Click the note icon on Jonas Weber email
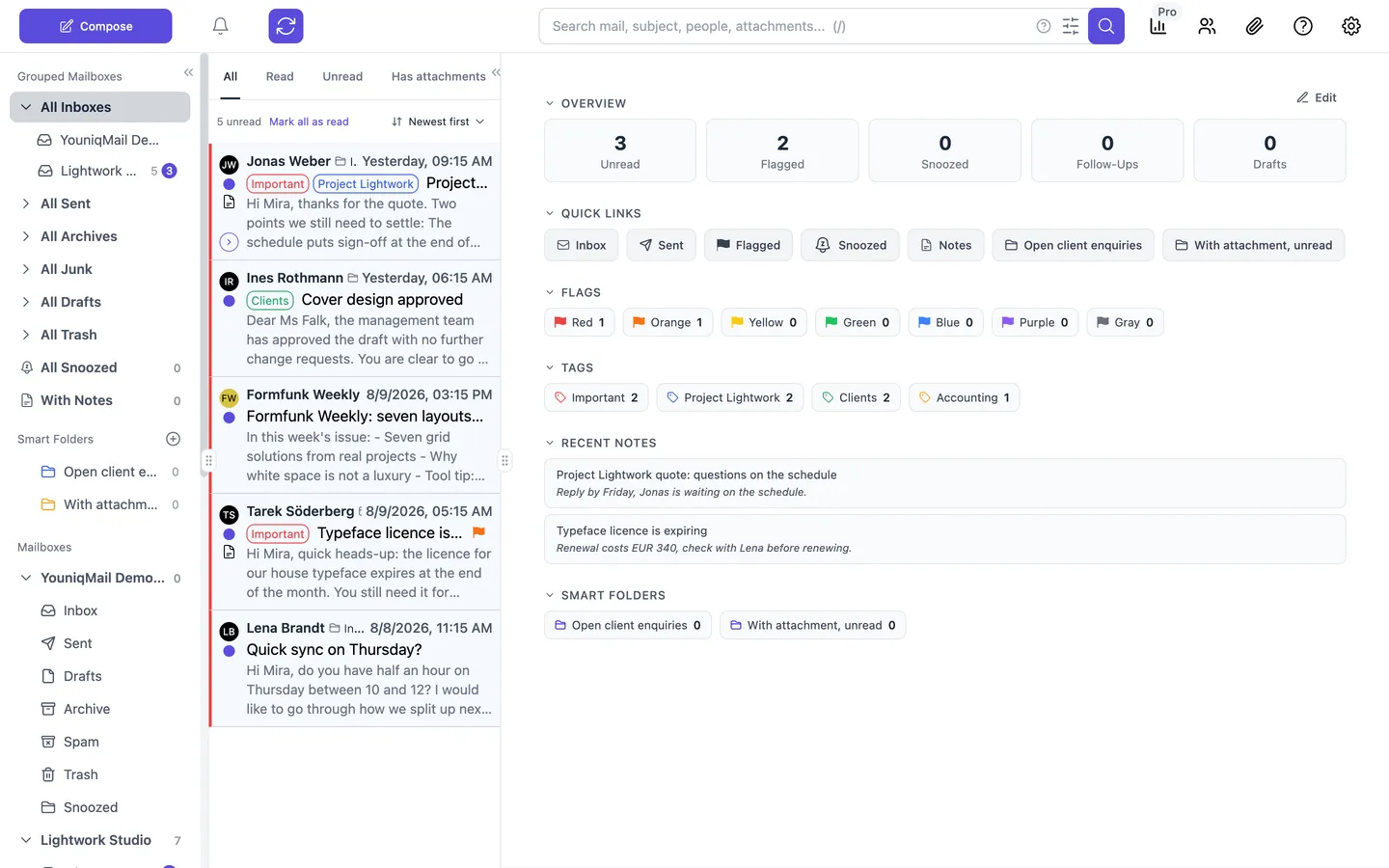The height and width of the screenshot is (868, 1389). click(x=229, y=202)
